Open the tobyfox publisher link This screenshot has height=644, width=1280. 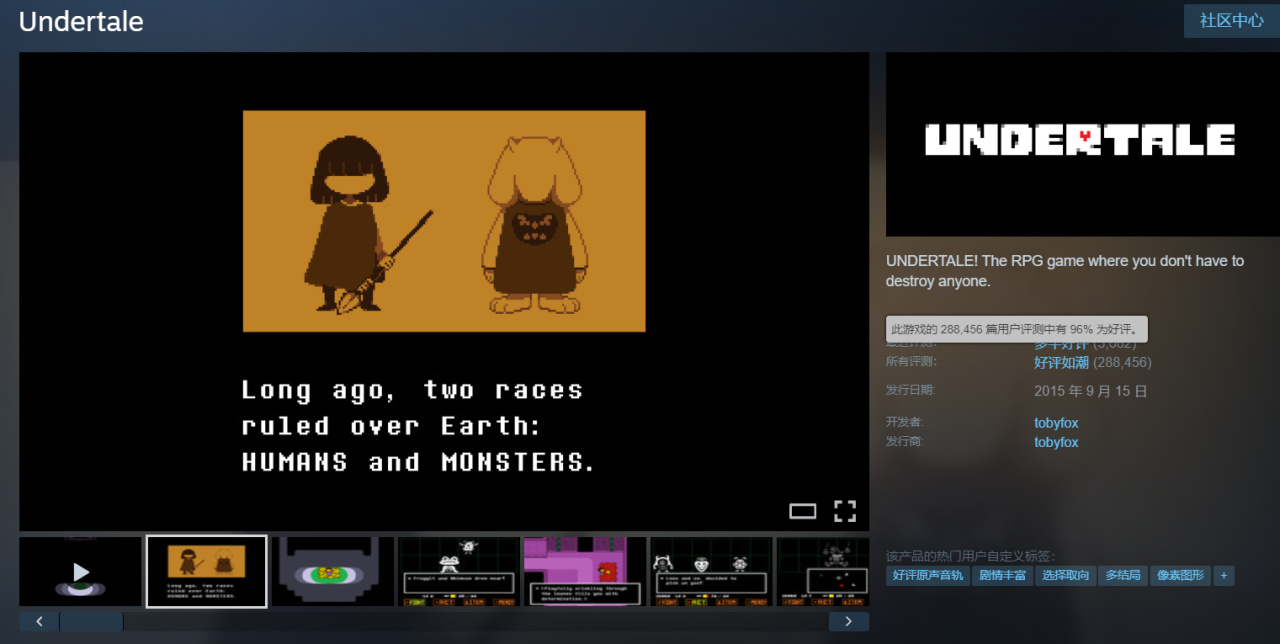point(1056,442)
